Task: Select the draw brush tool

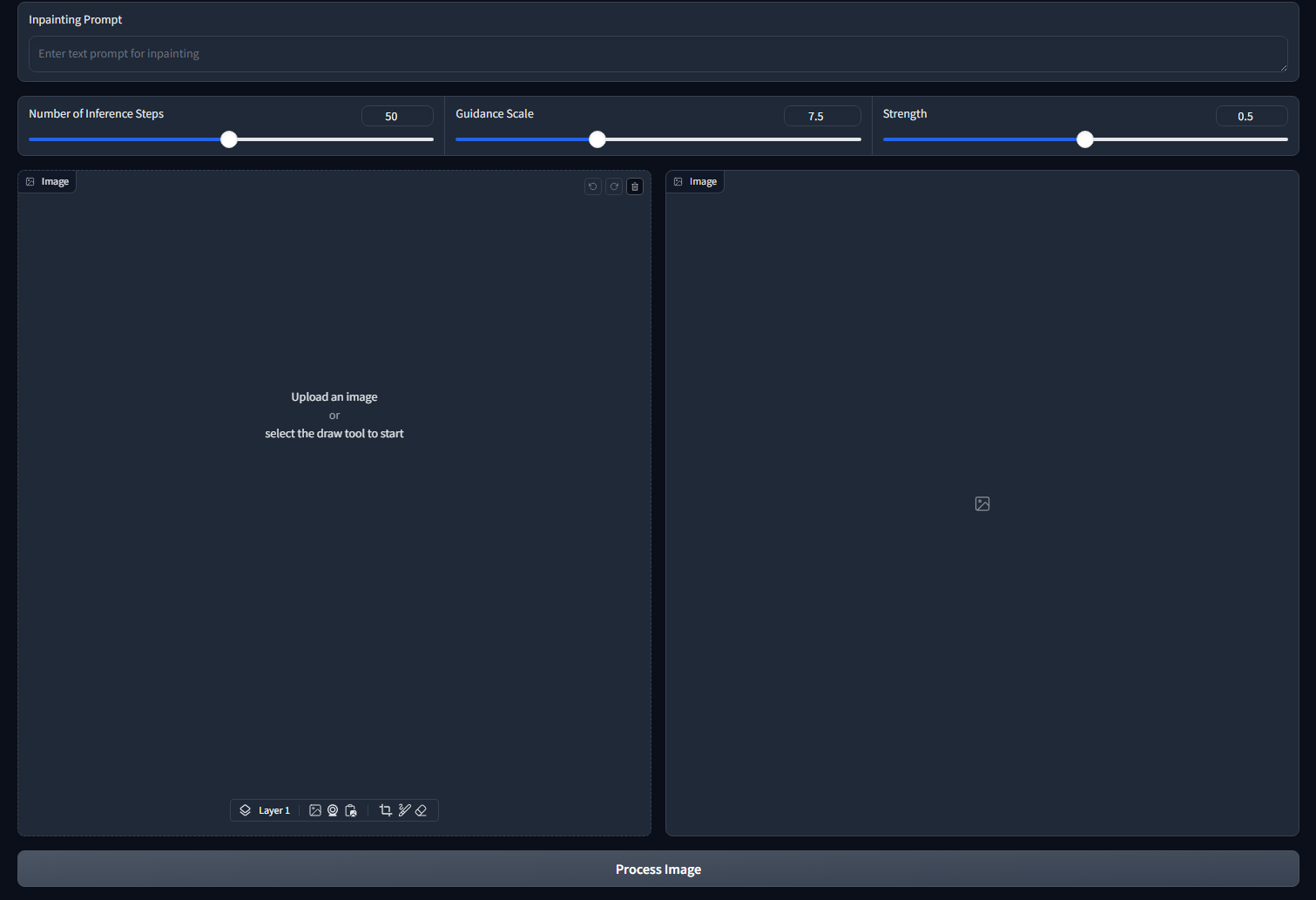Action: (404, 810)
